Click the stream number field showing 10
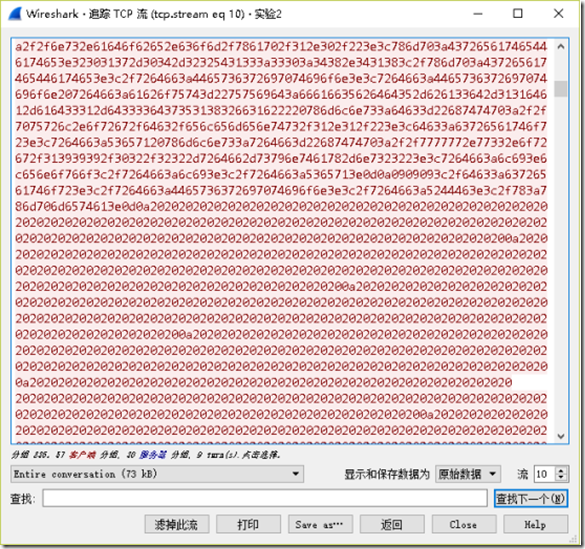Viewport: 585px width, 549px height. (545, 474)
